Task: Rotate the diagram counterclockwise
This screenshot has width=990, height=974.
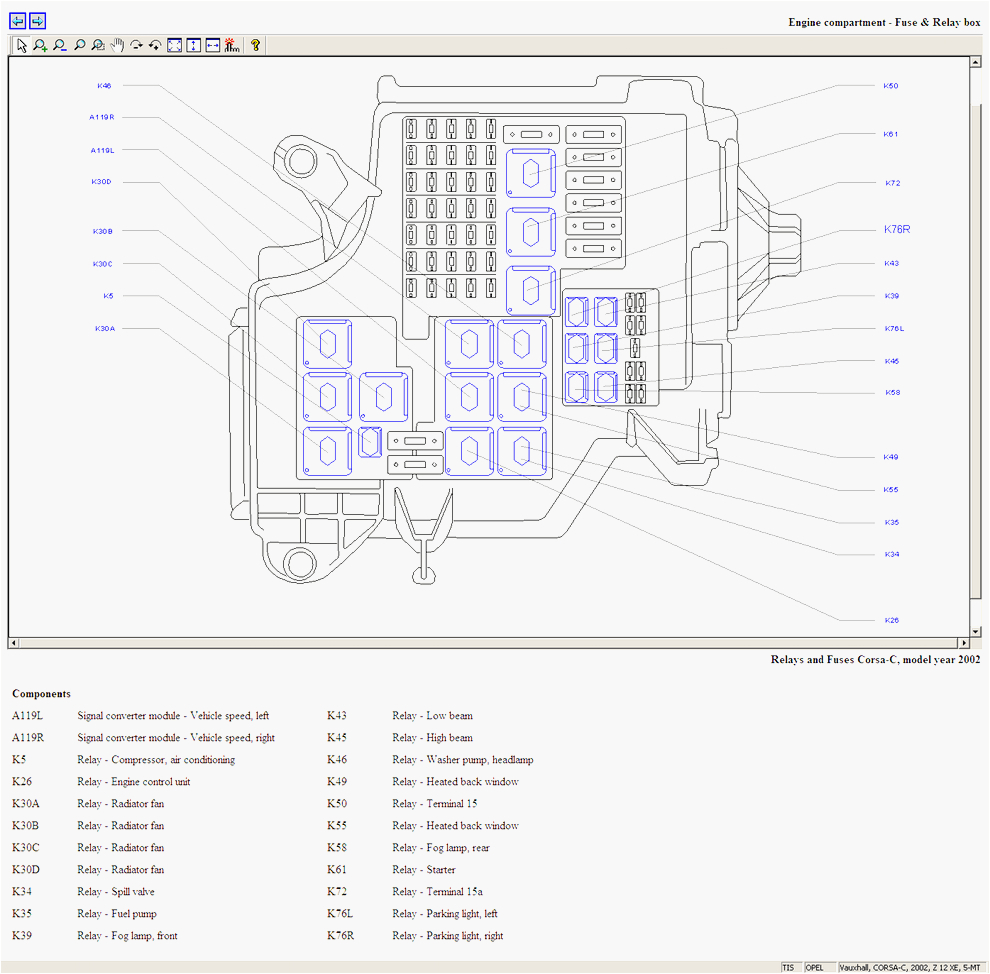Action: 155,45
